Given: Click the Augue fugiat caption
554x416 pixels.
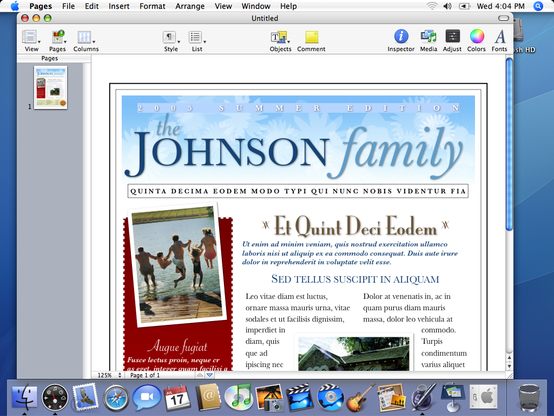Looking at the screenshot, I should (177, 347).
